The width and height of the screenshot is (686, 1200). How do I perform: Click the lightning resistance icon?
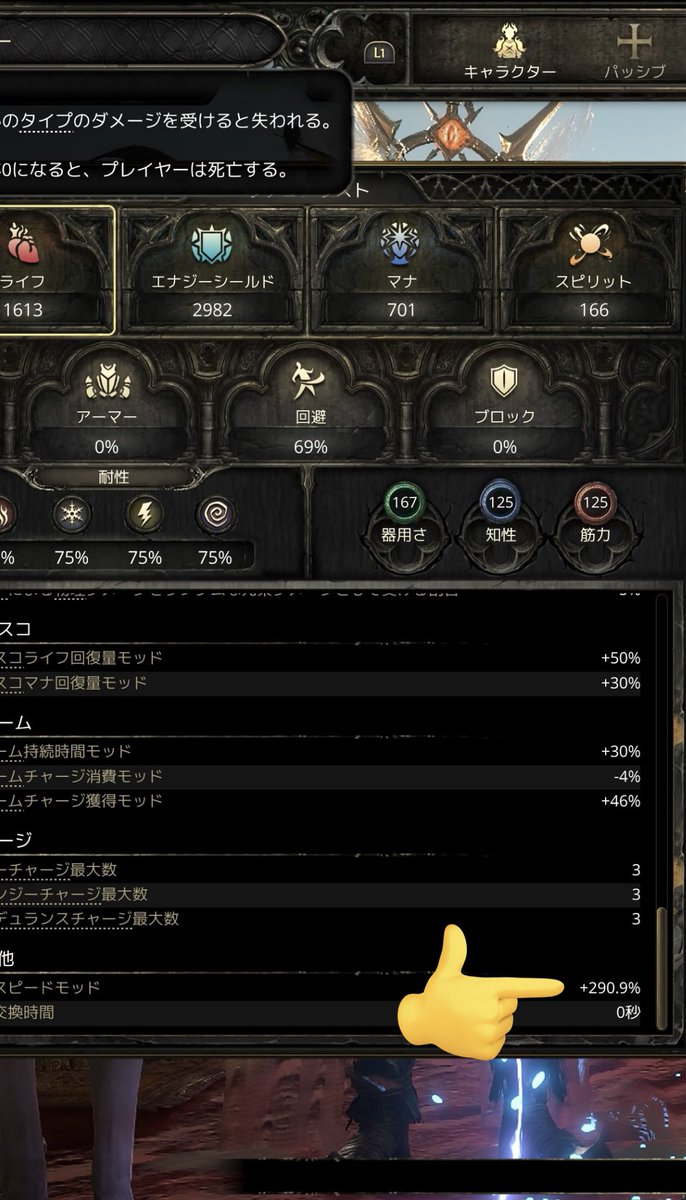click(x=144, y=515)
